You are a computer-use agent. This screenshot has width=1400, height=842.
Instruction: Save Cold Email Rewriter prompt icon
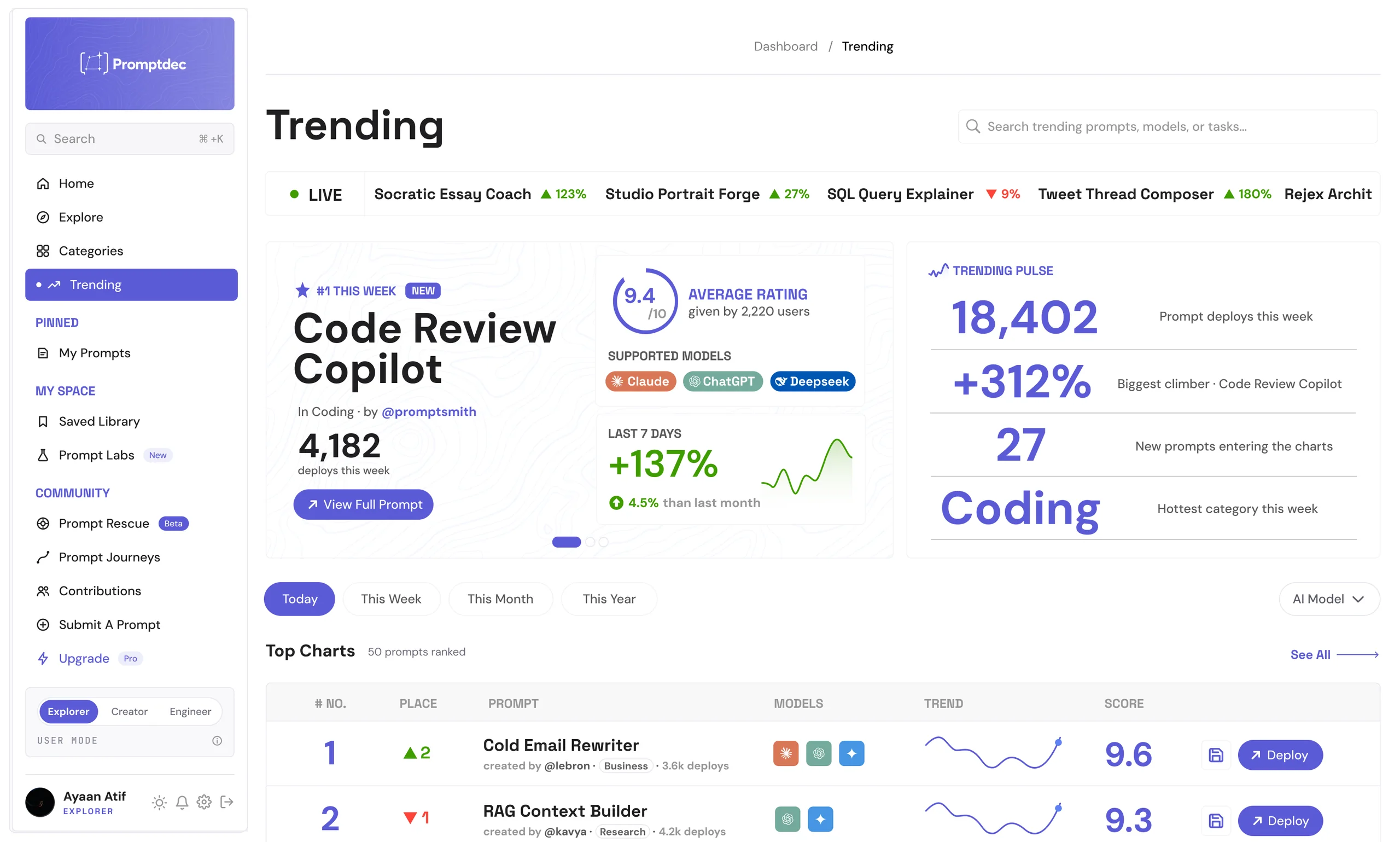coord(1216,754)
